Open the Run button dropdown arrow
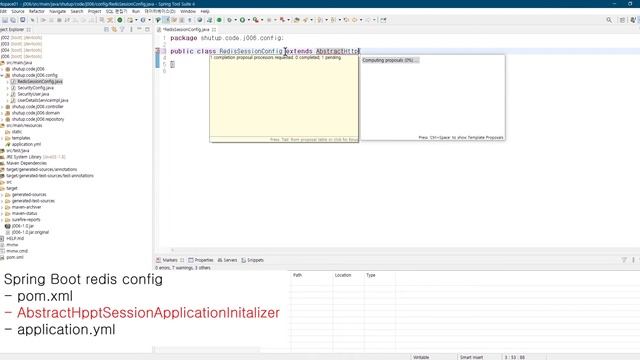 tap(249, 20)
